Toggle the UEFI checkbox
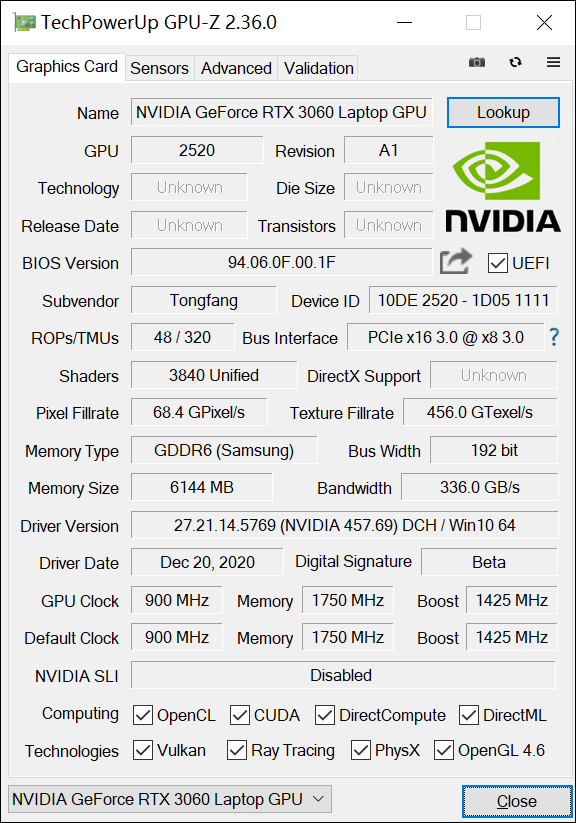The height and width of the screenshot is (823, 576). pyautogui.click(x=498, y=263)
